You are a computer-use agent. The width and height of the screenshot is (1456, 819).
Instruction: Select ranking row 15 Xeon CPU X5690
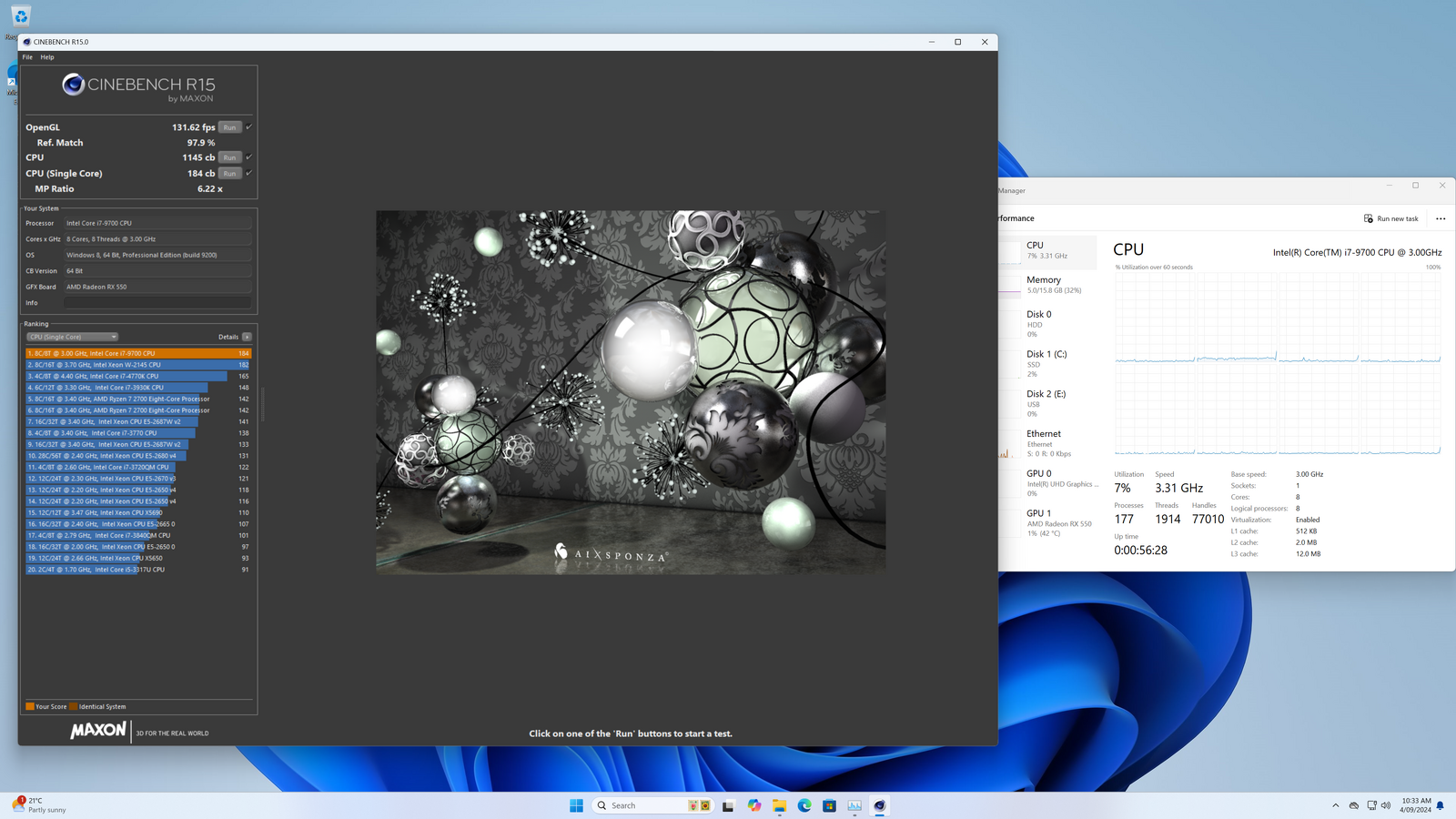(x=138, y=512)
